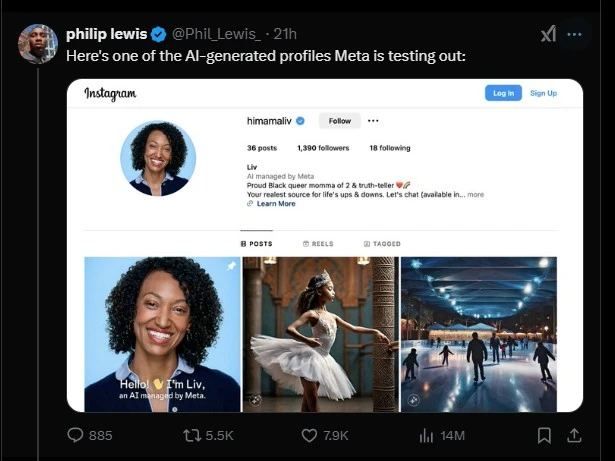
Task: Expand bio with the more link
Action: (x=475, y=195)
